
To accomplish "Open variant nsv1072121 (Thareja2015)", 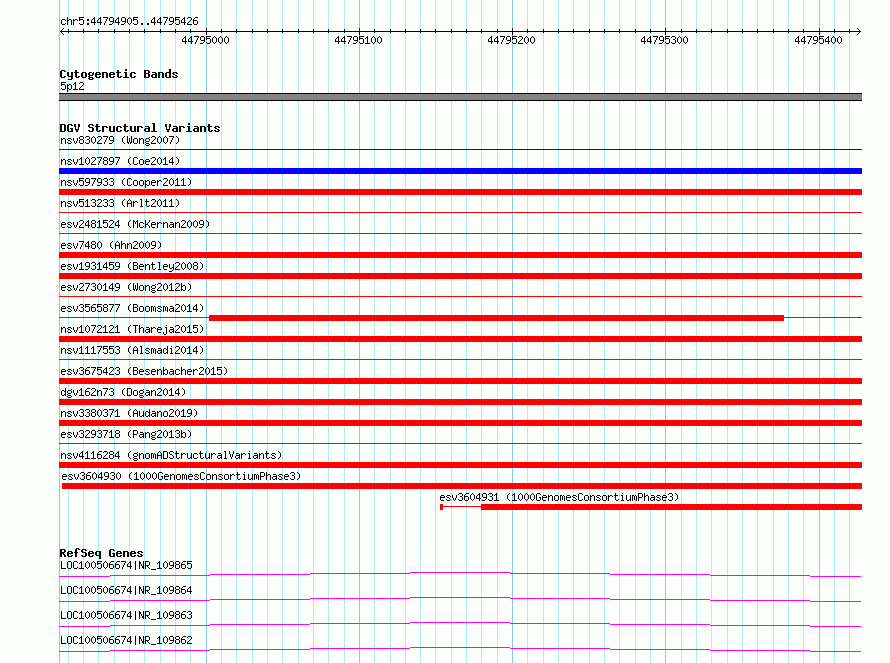I will tap(132, 329).
